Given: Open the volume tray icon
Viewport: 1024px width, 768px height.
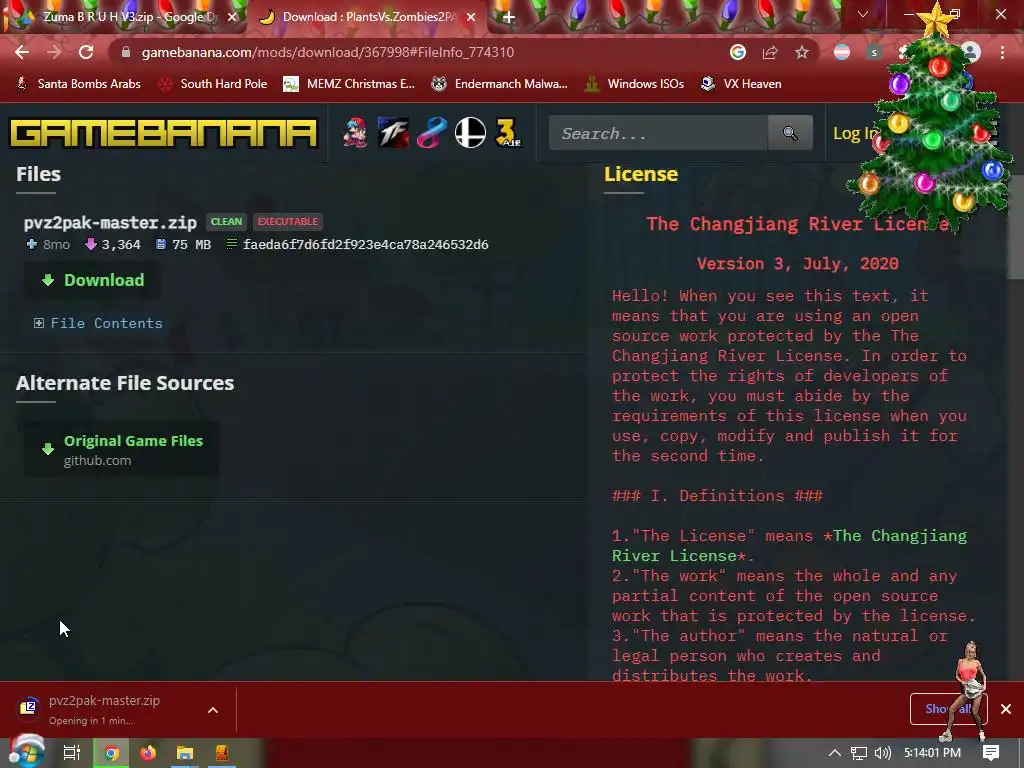Looking at the screenshot, I should 882,753.
